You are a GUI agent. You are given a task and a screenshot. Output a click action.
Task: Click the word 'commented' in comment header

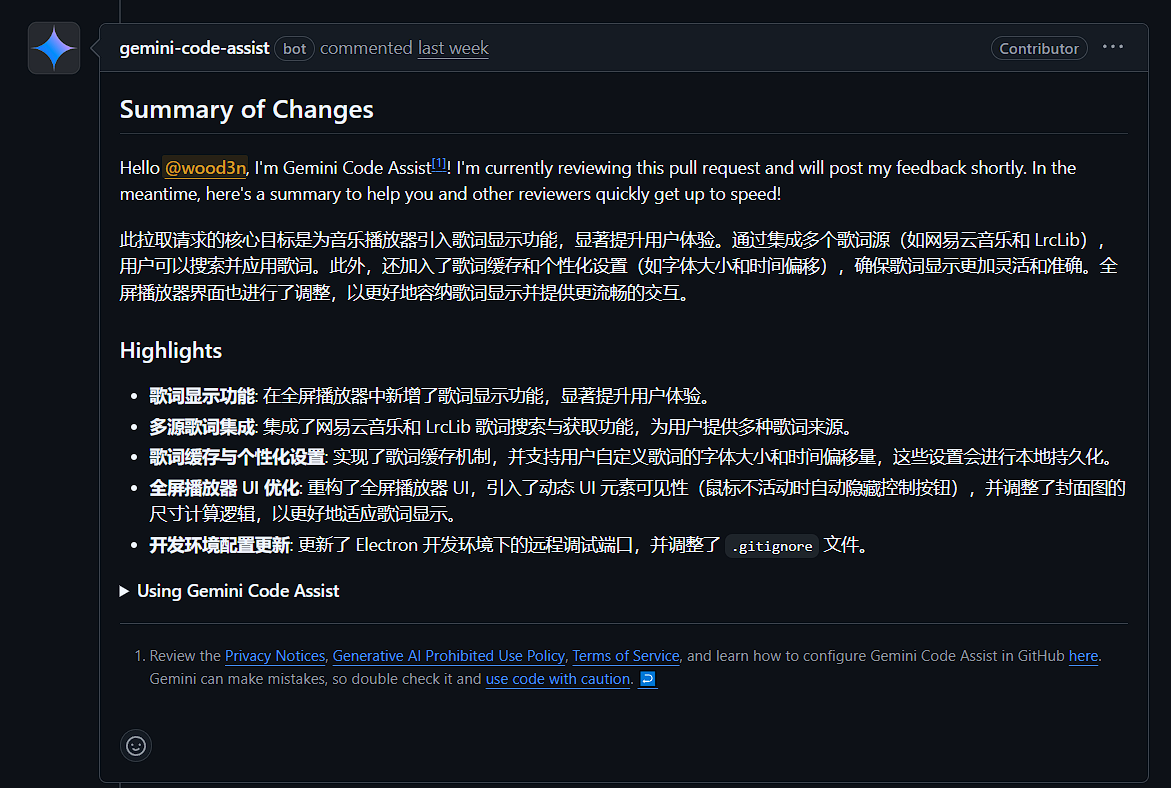pos(366,48)
